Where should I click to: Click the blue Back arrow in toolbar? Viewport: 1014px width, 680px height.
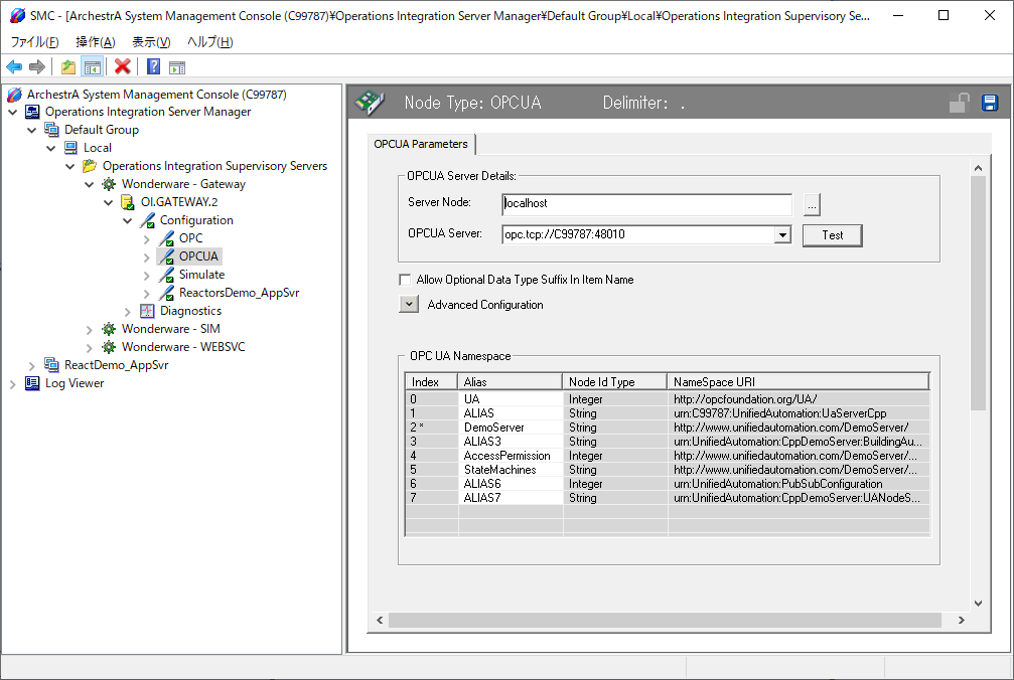coord(14,67)
